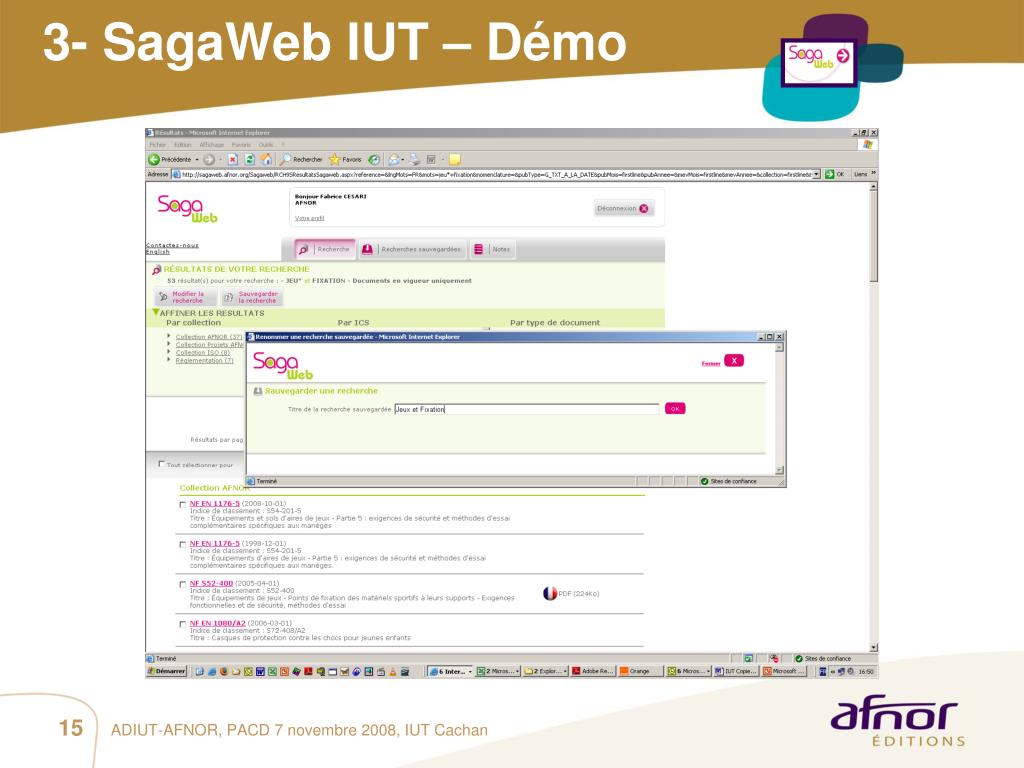Screen dimensions: 1024x768
Task: Click the Modifier la recherche button
Action: tap(186, 297)
